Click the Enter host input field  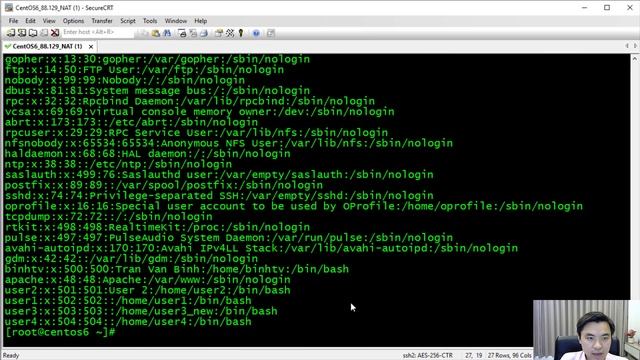click(x=97, y=32)
